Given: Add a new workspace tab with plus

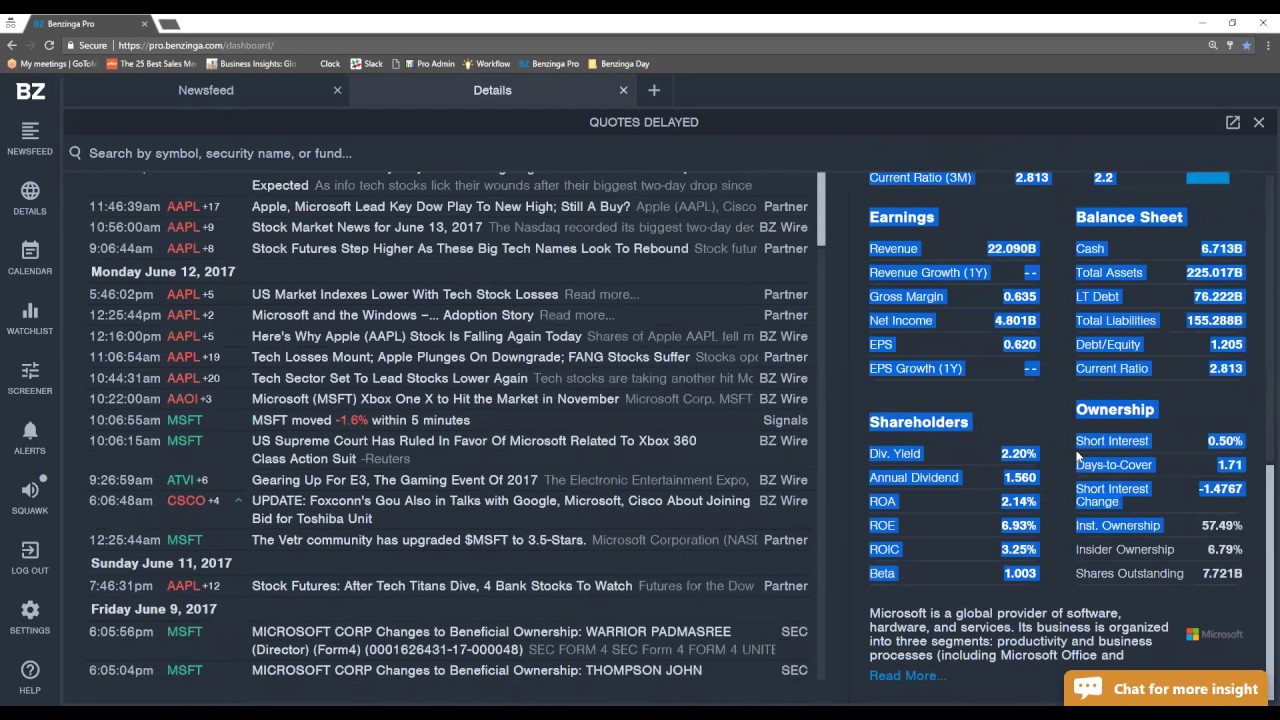Looking at the screenshot, I should (x=654, y=90).
